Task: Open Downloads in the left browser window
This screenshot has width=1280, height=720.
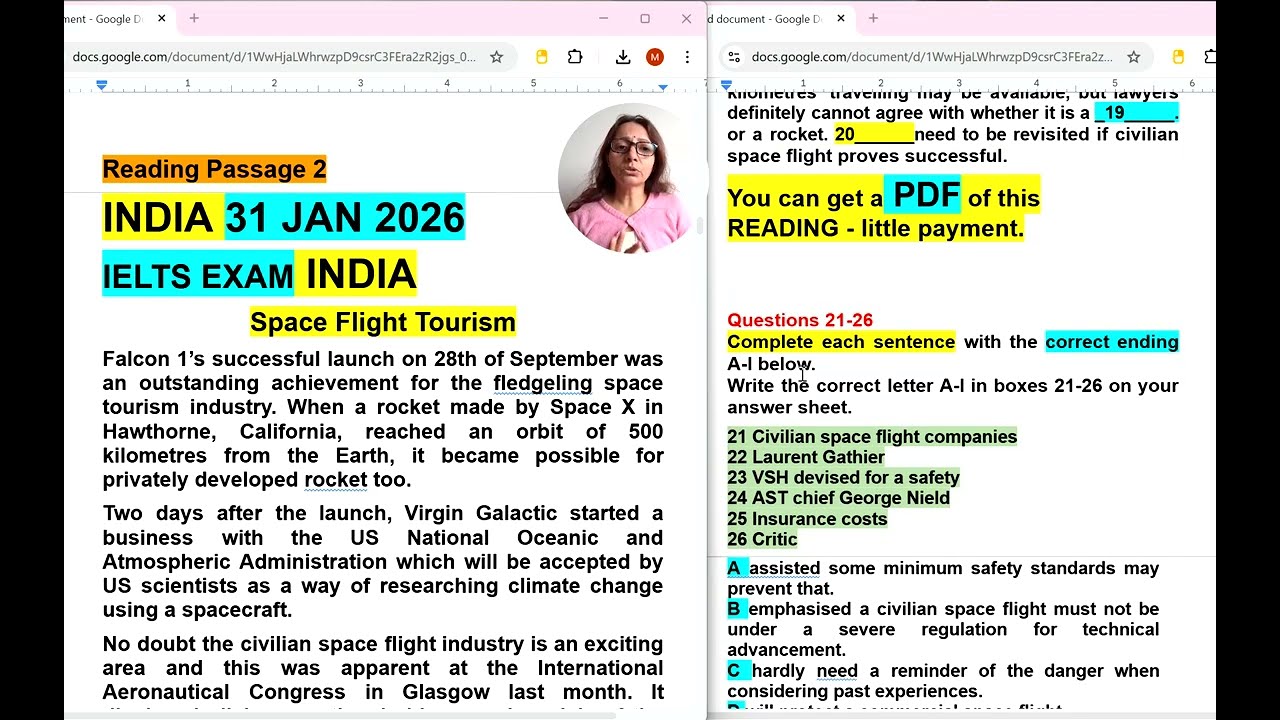Action: click(x=623, y=57)
